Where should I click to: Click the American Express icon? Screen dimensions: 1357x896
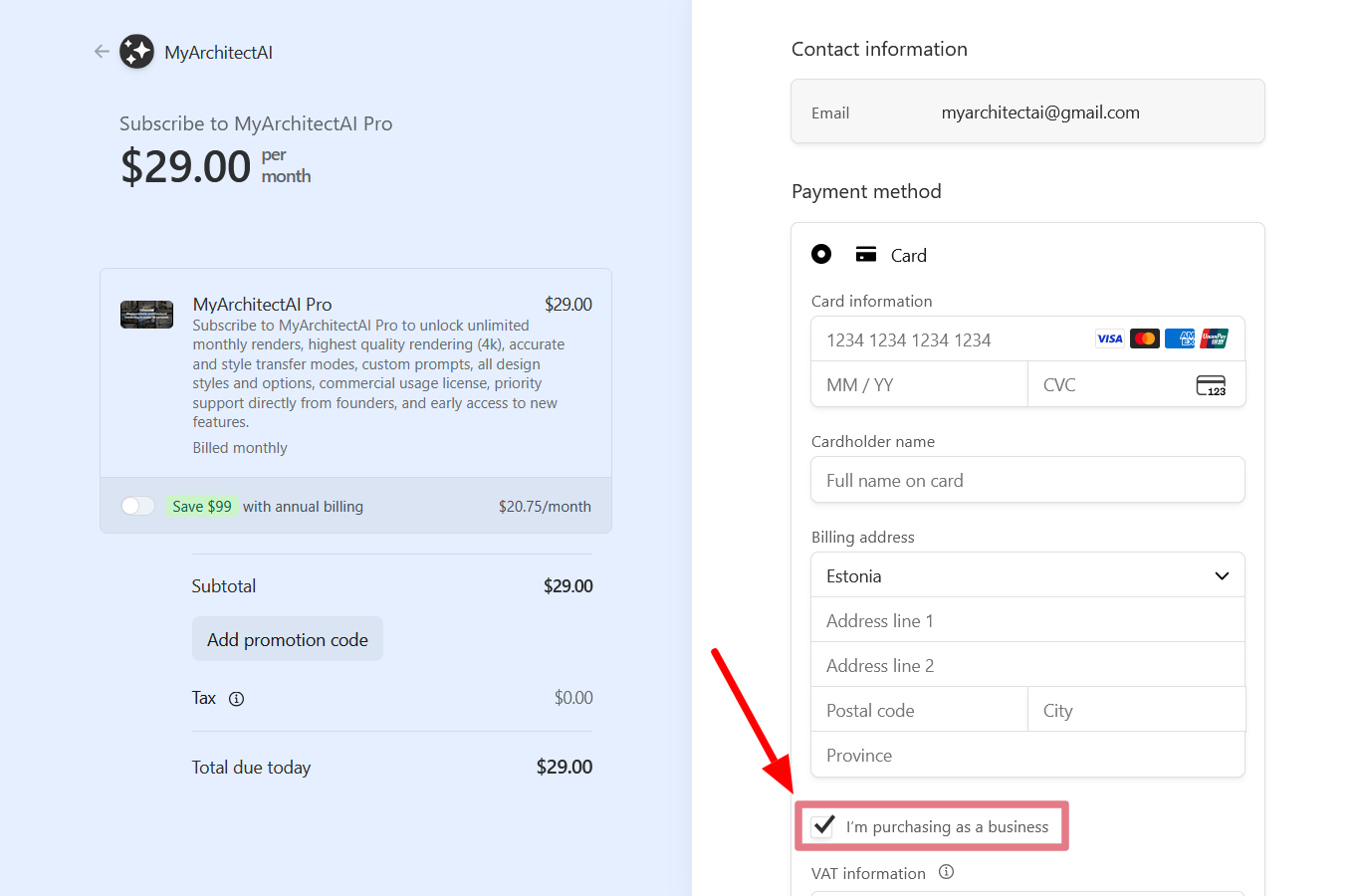[x=1180, y=338]
